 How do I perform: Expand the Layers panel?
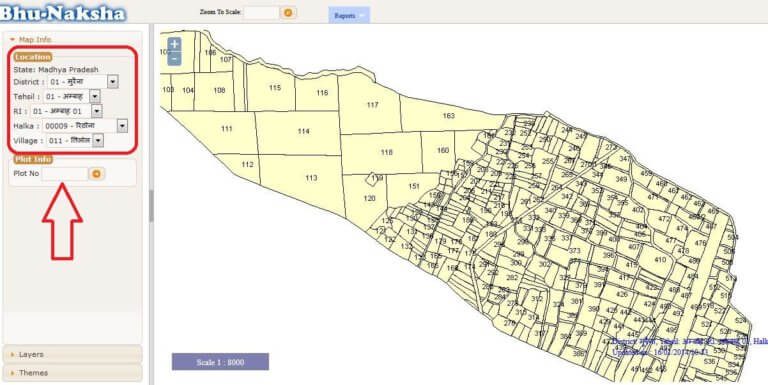[x=72, y=354]
